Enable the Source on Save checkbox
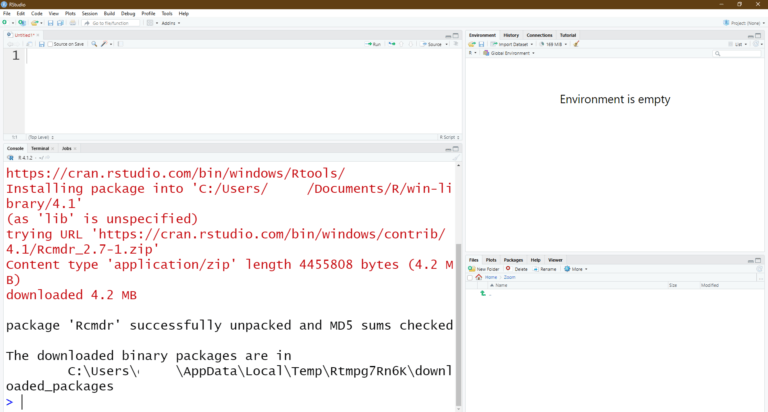Screen dimensions: 768x412 tap(51, 44)
